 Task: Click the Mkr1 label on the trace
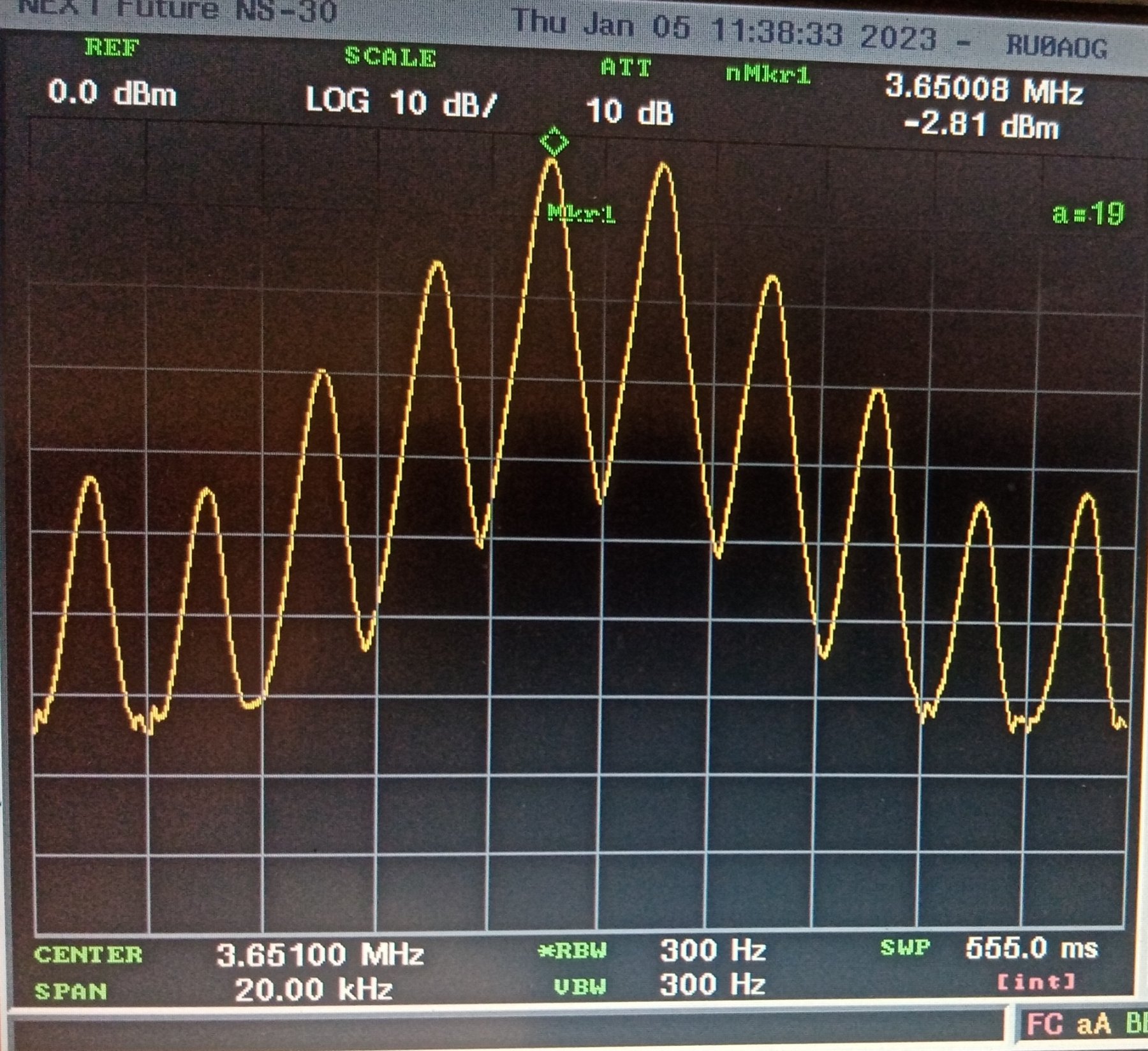582,214
